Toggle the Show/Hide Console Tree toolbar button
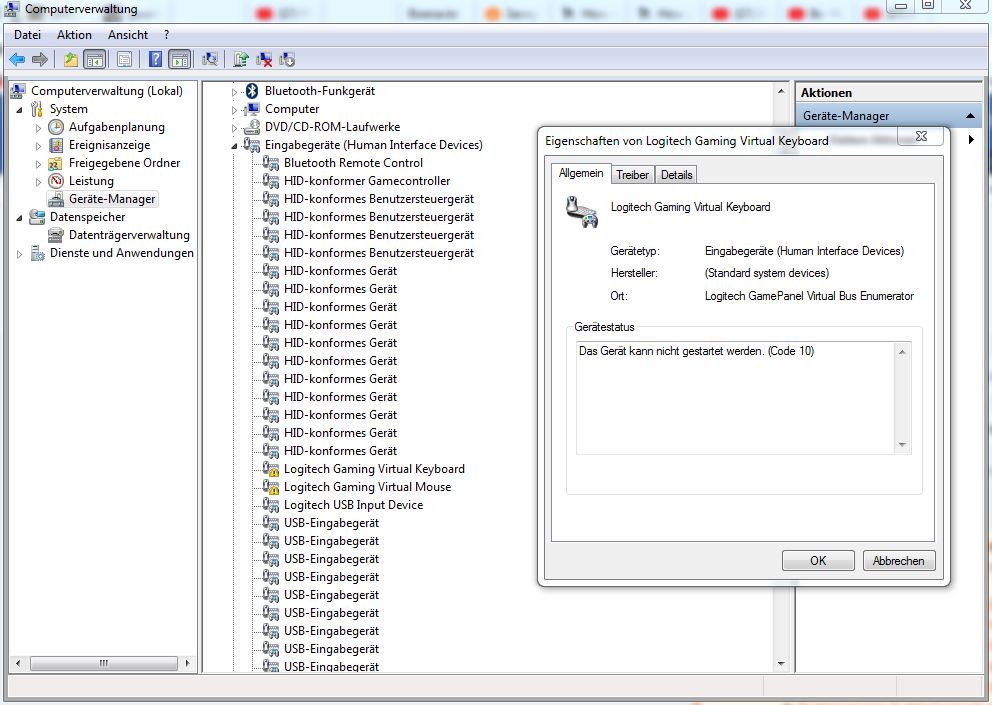This screenshot has width=992, height=705. [x=95, y=59]
